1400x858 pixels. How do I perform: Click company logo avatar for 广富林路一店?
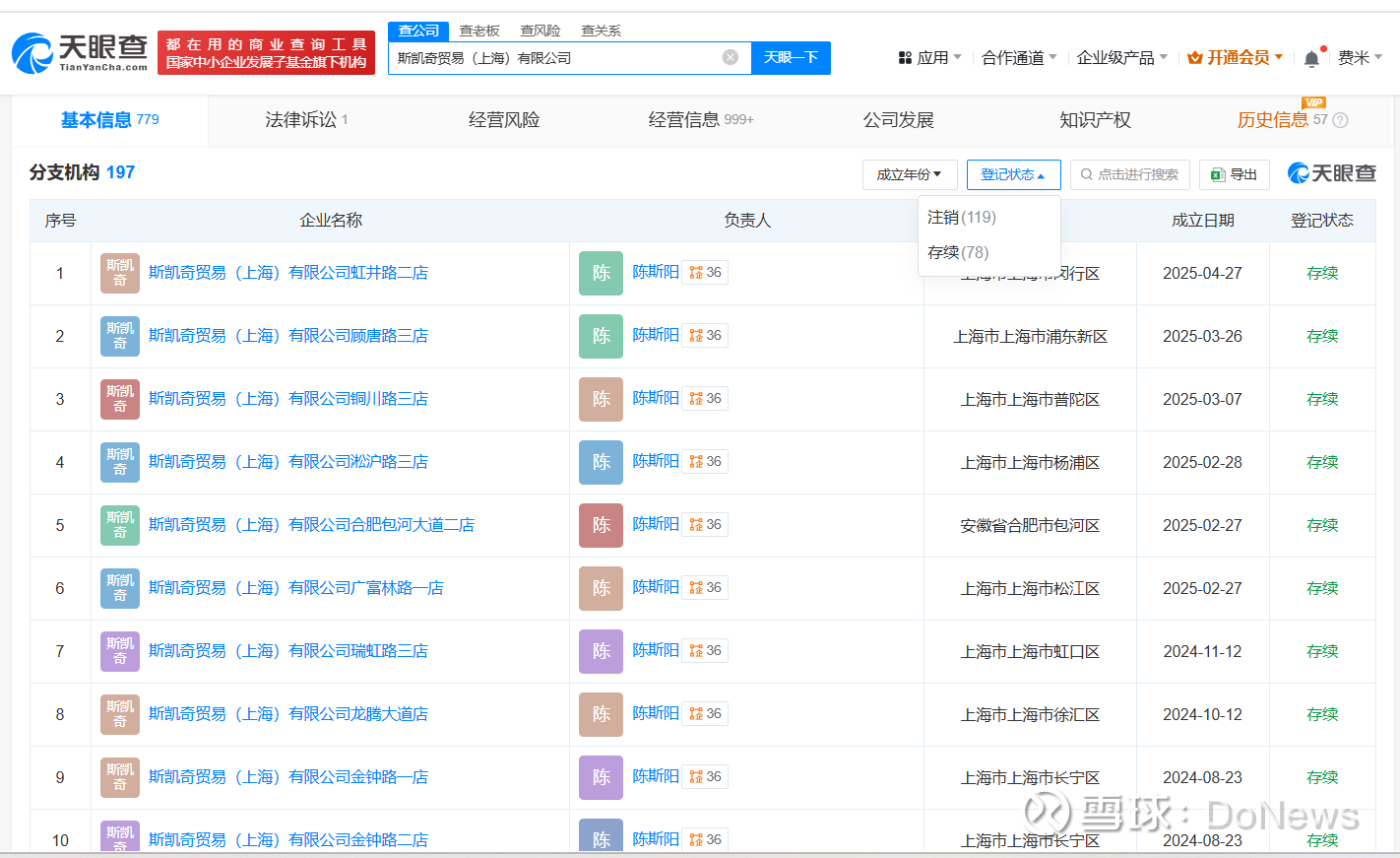pos(120,588)
